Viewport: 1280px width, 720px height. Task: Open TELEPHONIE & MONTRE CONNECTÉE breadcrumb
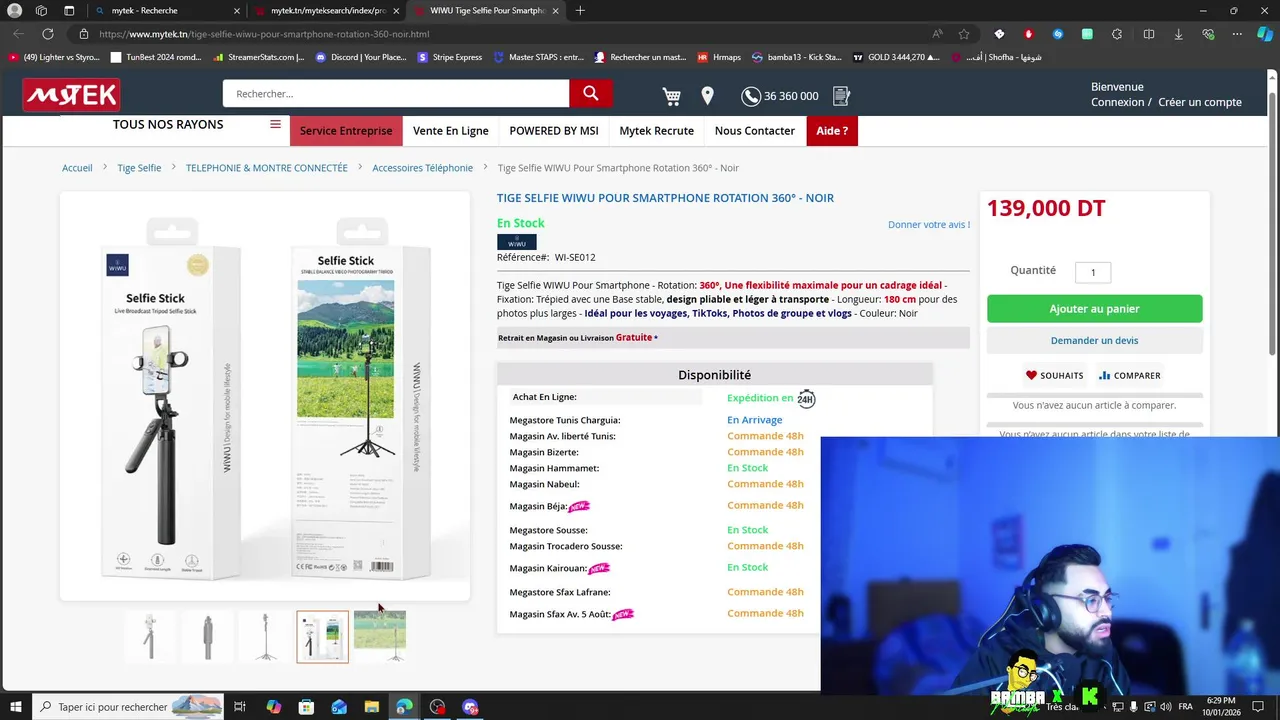coord(267,168)
